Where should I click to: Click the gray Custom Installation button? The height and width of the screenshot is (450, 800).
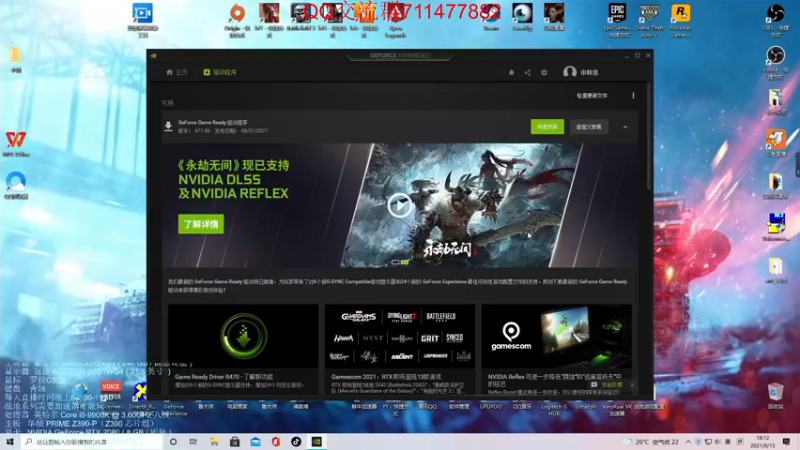coord(588,127)
